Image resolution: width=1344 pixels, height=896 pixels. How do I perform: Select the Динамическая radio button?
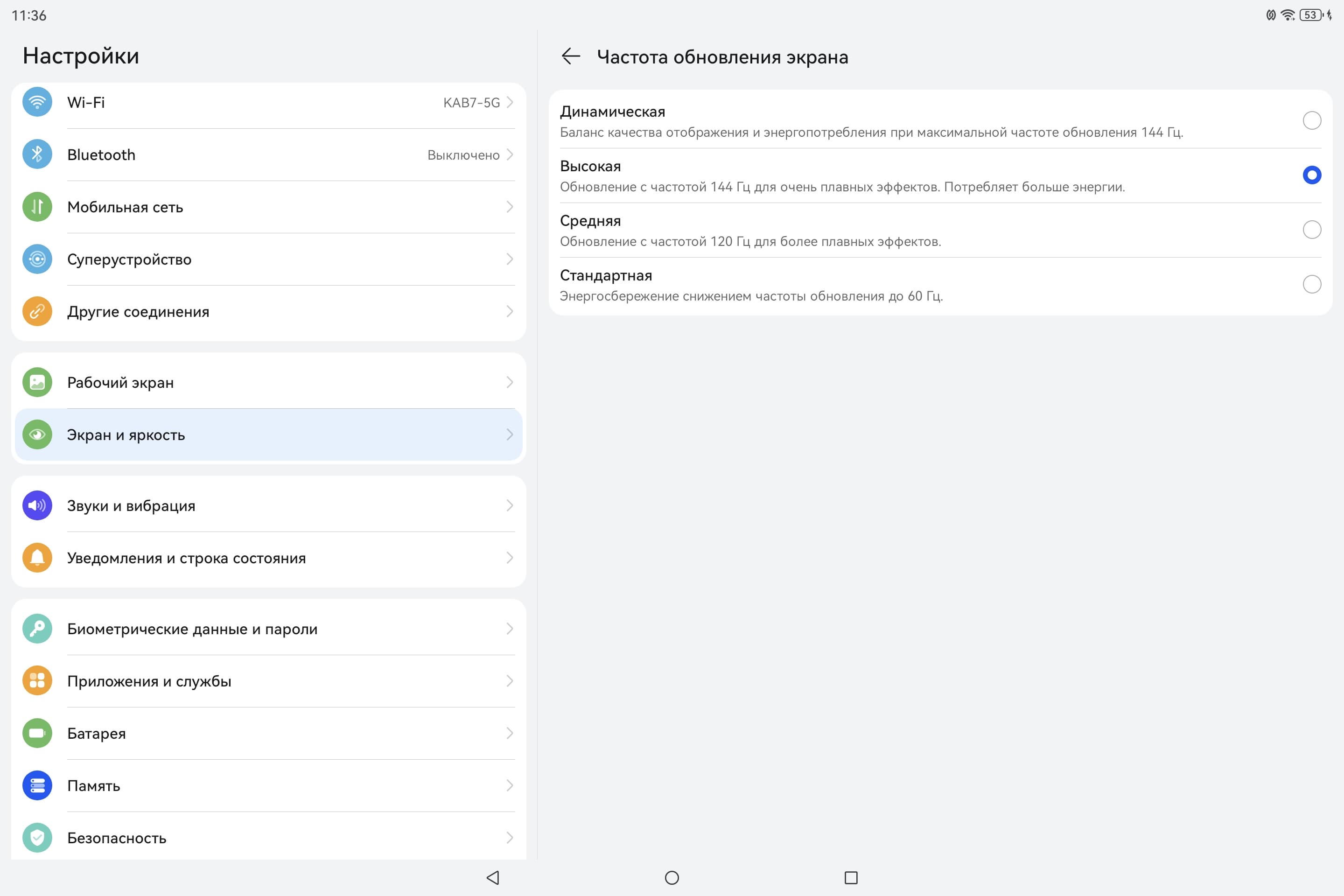[1311, 120]
